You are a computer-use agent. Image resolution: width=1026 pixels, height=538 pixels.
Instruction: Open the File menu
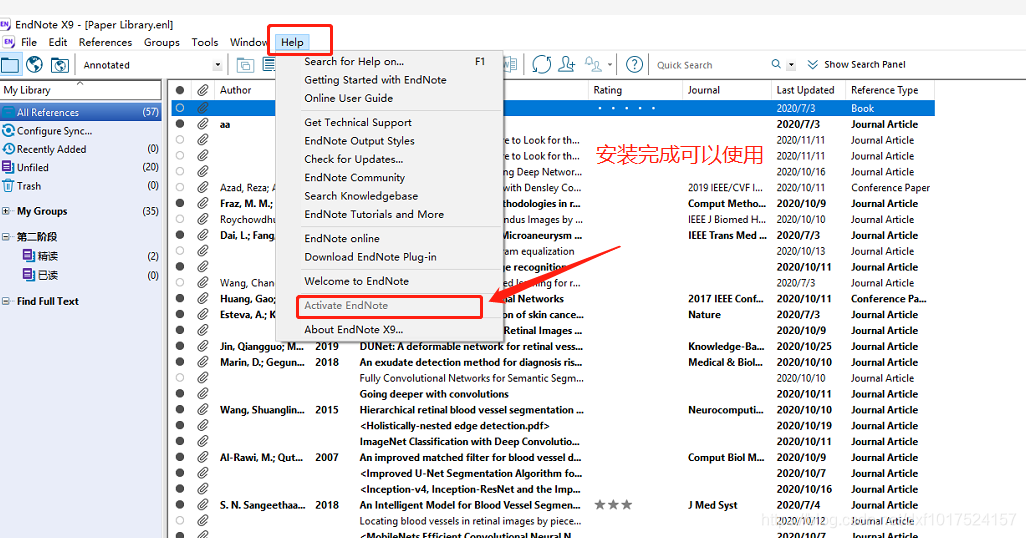pyautogui.click(x=29, y=42)
